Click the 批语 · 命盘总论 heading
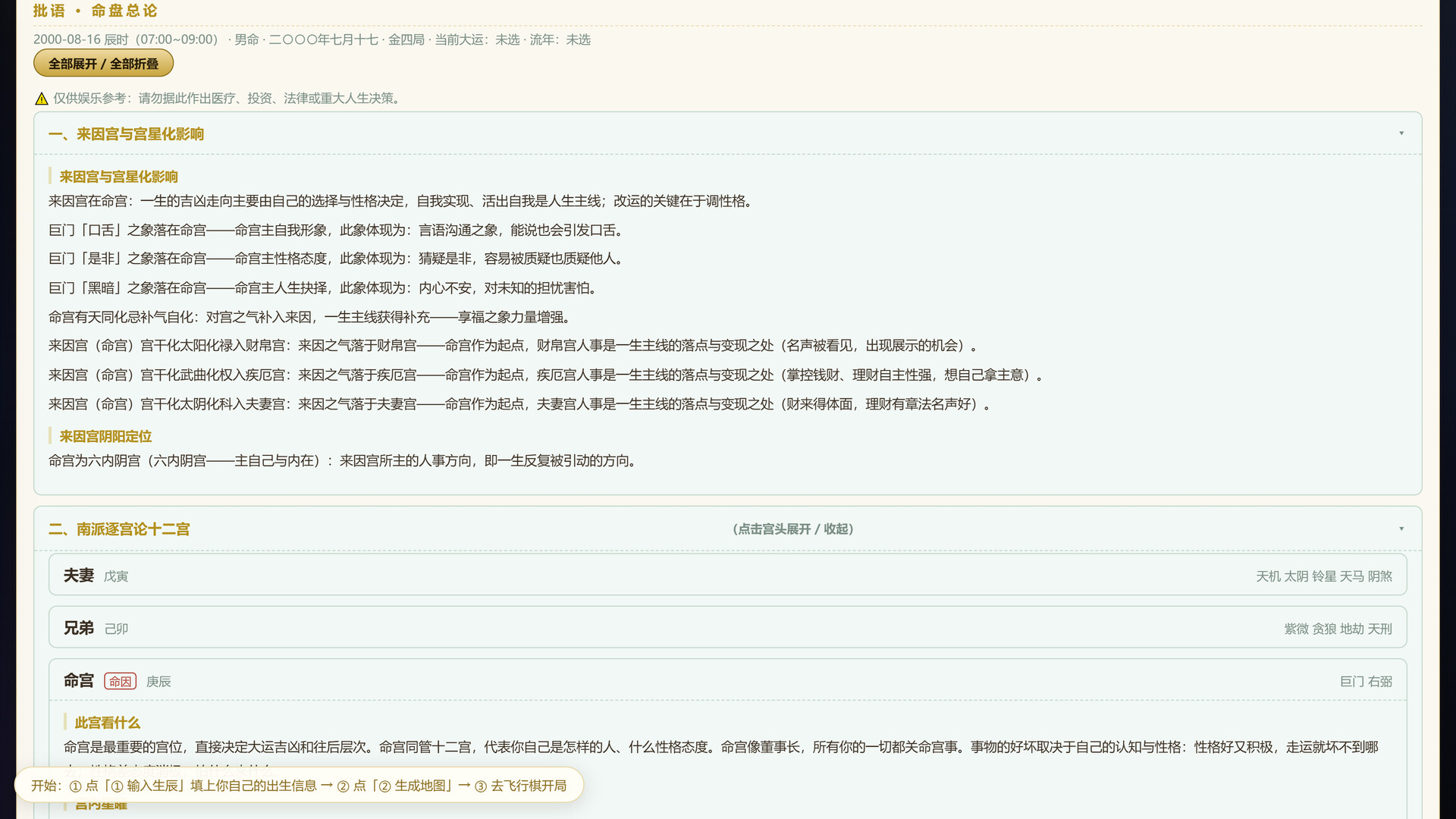 tap(96, 11)
